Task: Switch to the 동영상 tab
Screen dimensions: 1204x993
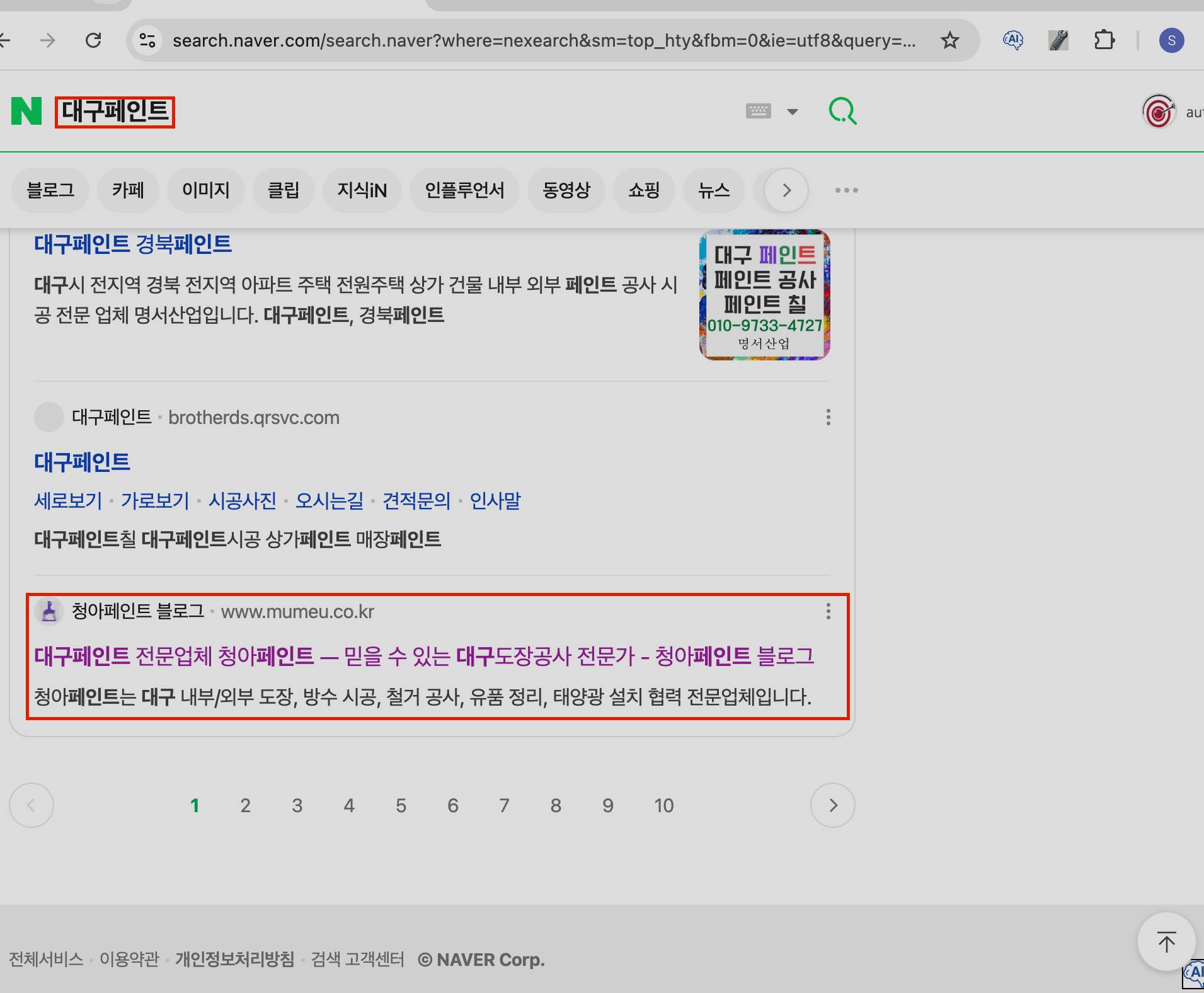Action: (566, 190)
